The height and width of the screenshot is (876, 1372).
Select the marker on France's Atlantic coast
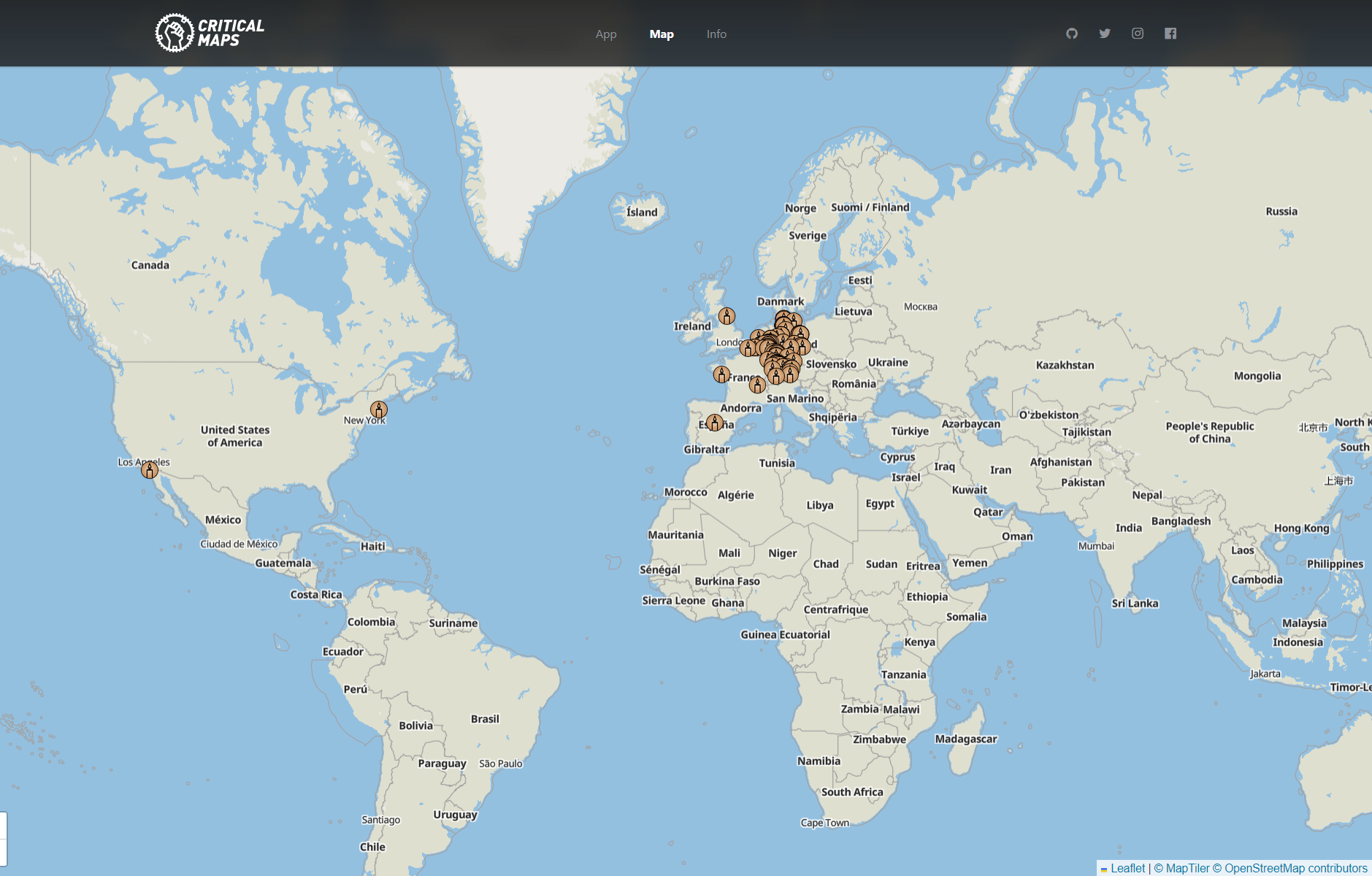coord(721,374)
